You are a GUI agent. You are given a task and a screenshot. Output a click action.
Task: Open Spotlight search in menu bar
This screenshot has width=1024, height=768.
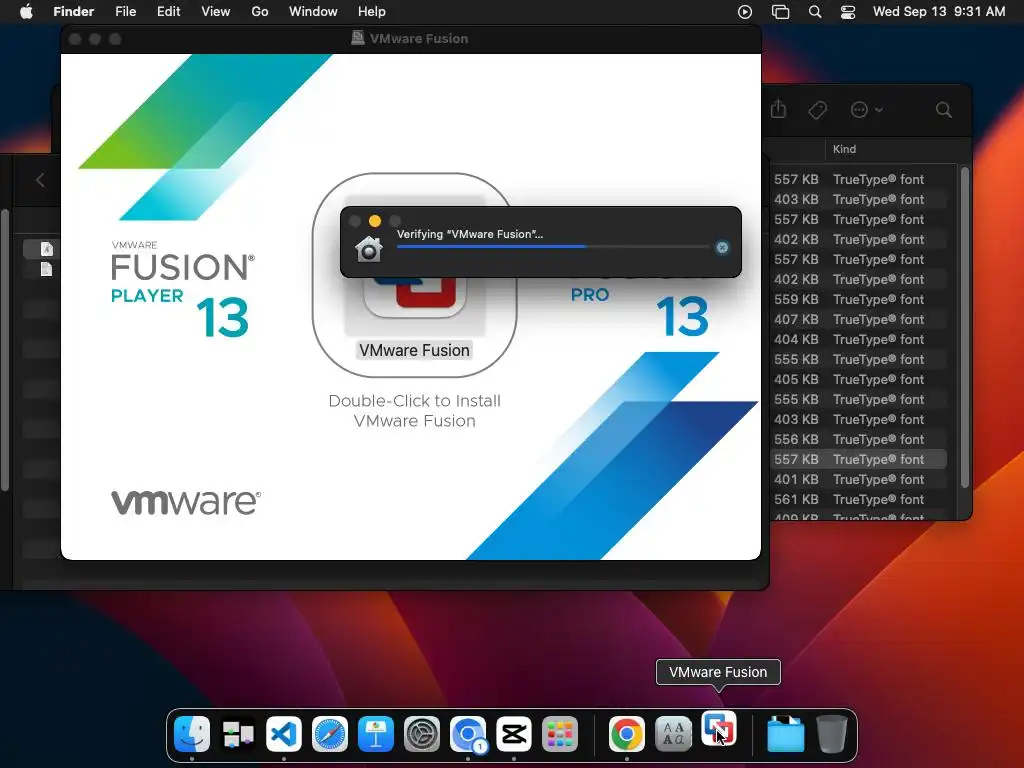[815, 12]
